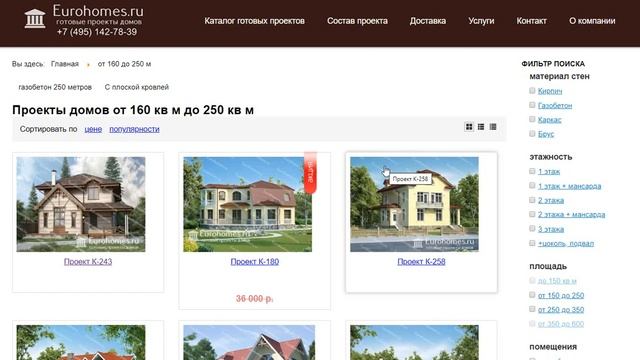Click the Газобетон filter link
Screen dimensions: 640x360
[x=555, y=105]
